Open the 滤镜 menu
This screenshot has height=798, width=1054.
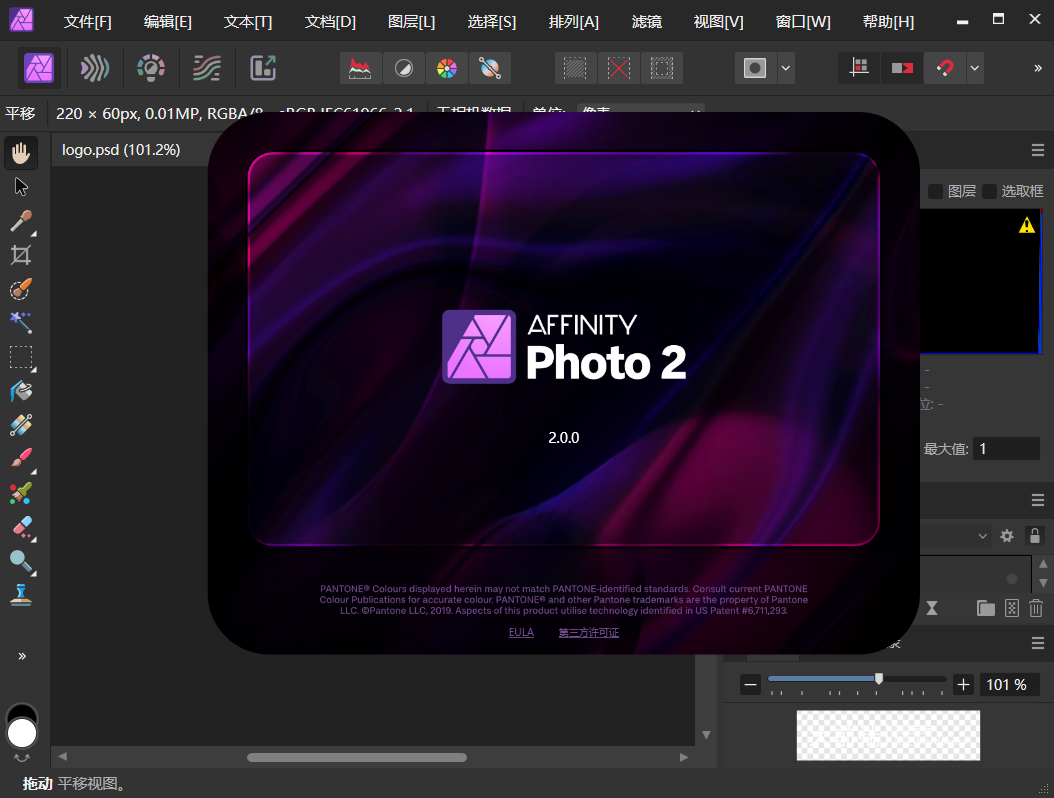647,22
